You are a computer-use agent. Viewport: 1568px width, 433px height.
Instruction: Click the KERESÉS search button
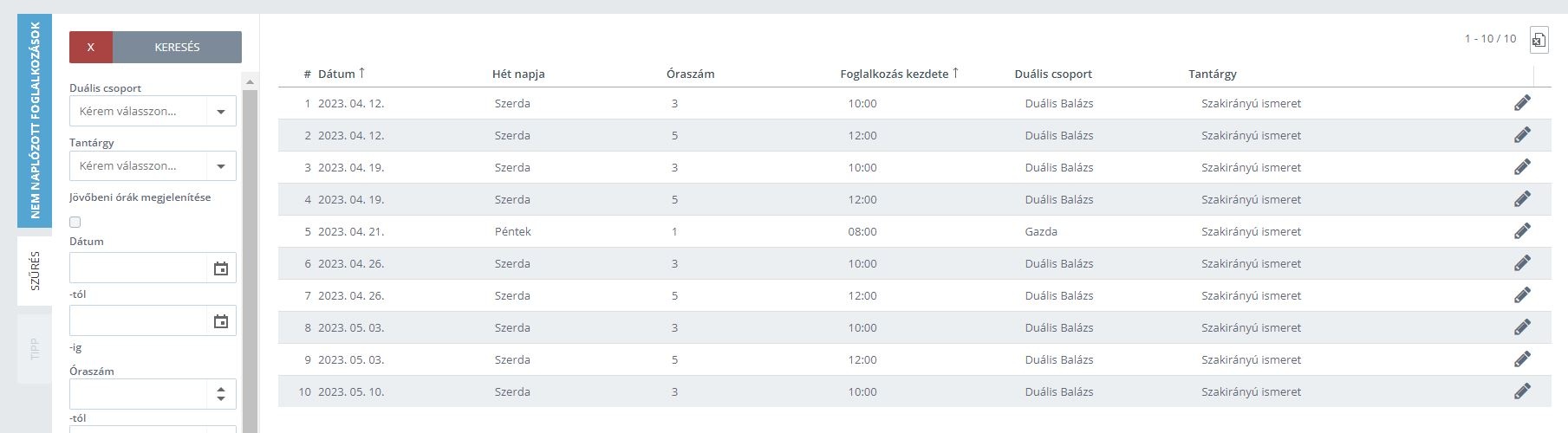(177, 48)
